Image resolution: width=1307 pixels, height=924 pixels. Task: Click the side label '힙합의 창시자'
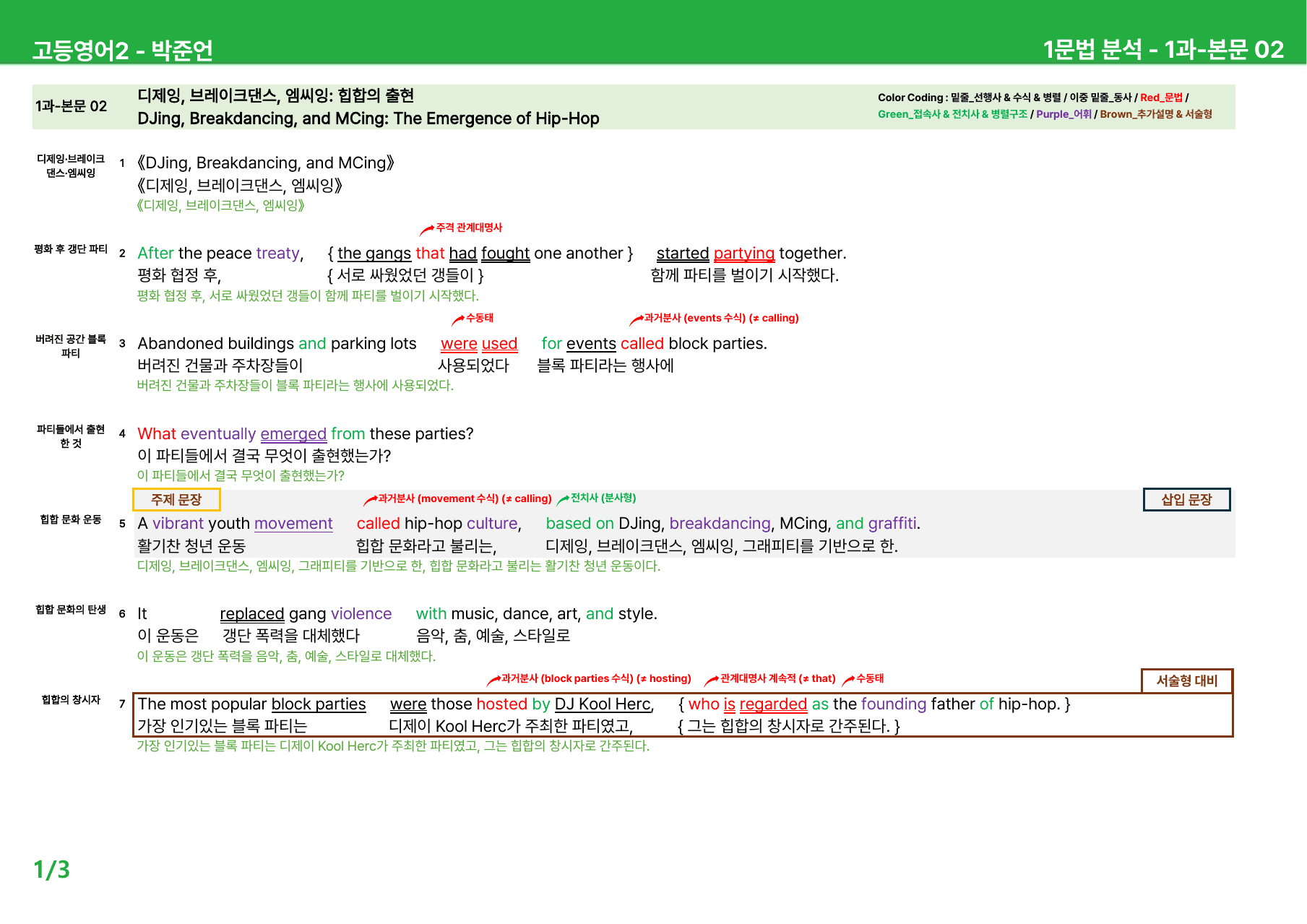click(x=71, y=700)
